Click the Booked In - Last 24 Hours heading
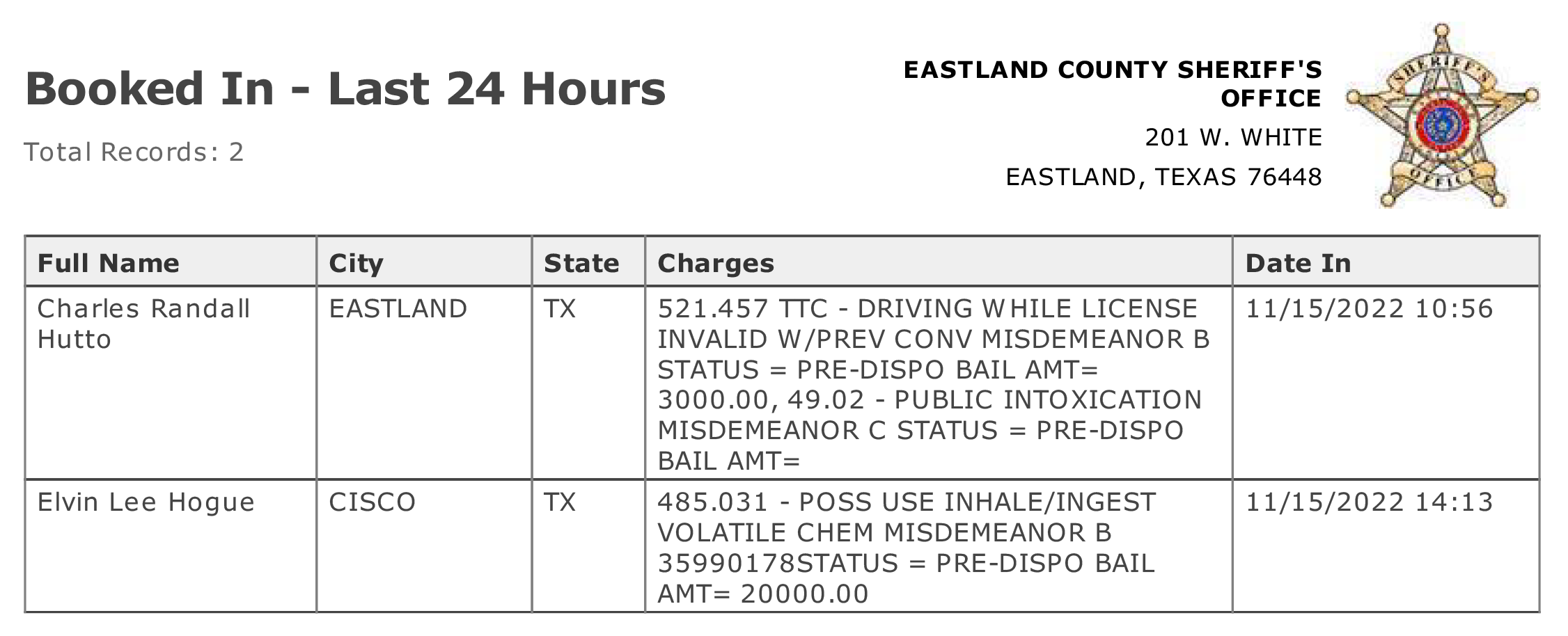Screen dimensions: 1568x636 coord(345,88)
